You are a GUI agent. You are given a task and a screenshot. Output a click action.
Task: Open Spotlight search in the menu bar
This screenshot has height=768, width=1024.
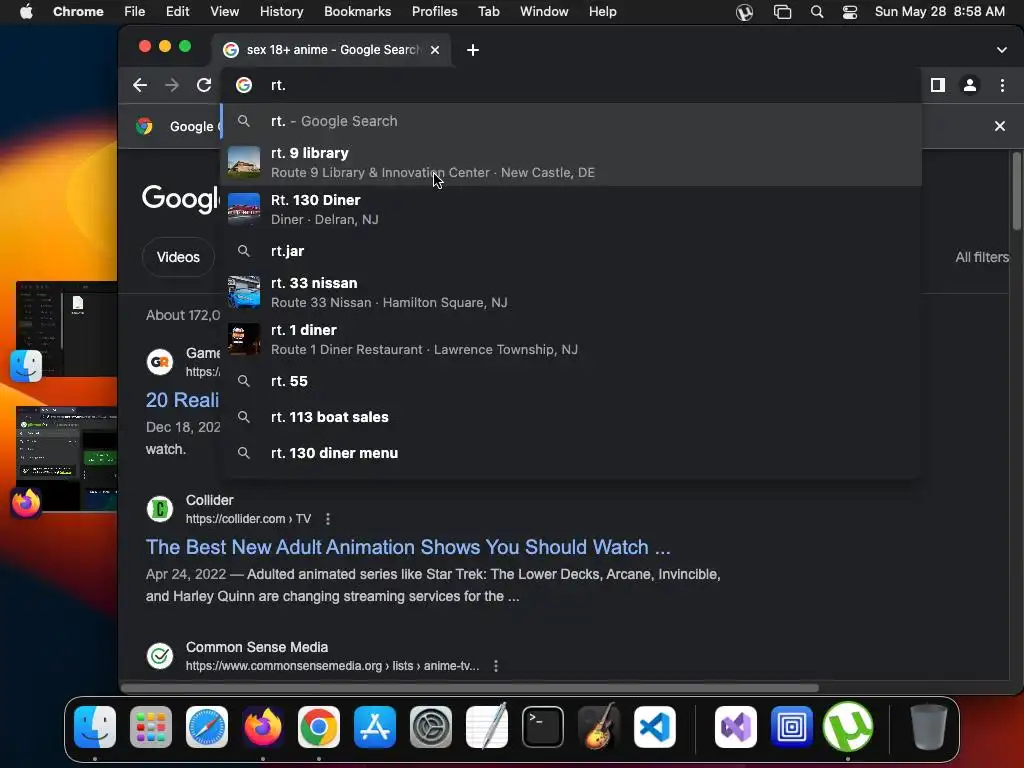(816, 12)
